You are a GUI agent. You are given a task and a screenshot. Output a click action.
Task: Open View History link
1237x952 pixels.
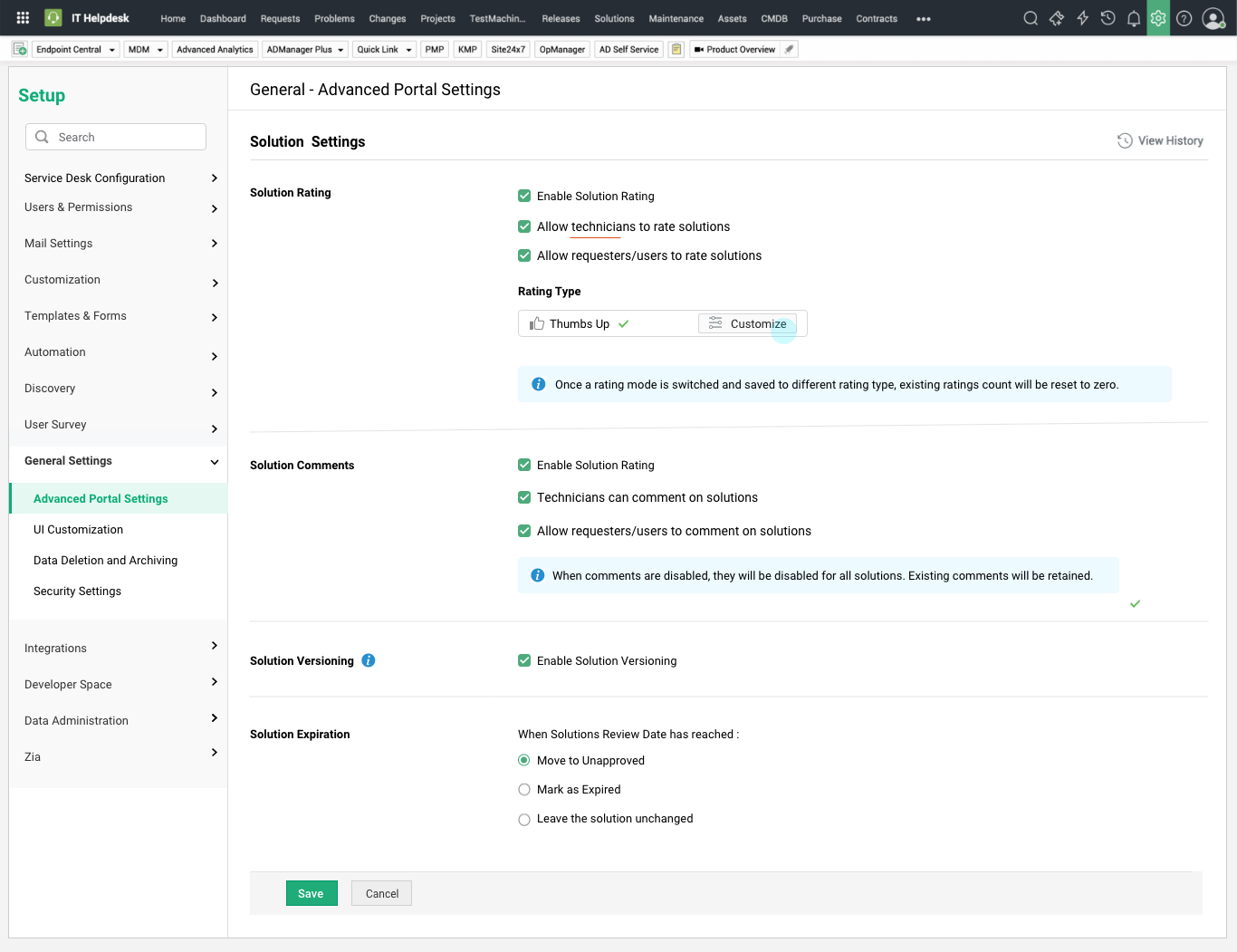[x=1160, y=140]
